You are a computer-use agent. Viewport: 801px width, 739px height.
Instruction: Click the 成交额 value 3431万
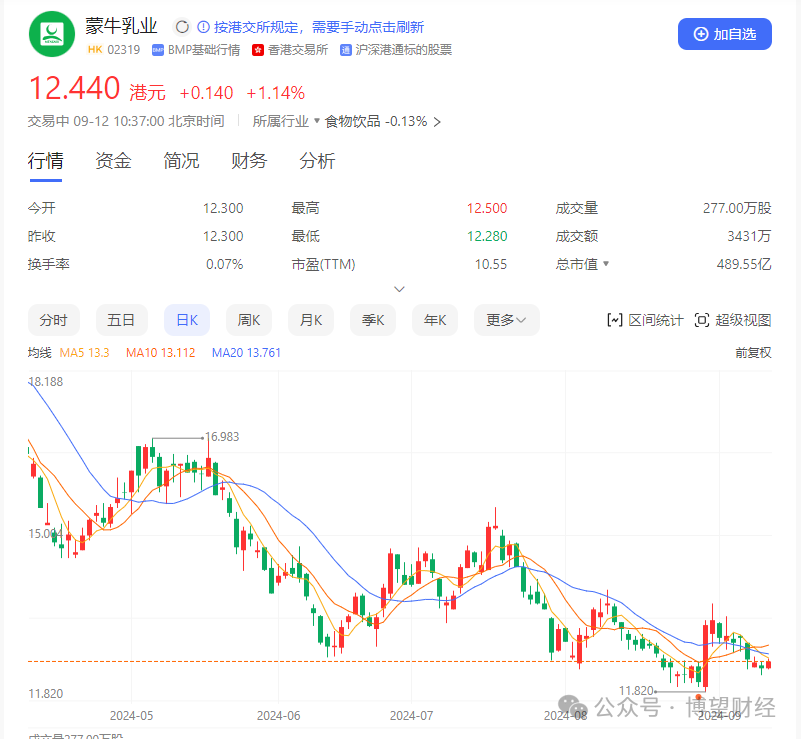pos(749,236)
